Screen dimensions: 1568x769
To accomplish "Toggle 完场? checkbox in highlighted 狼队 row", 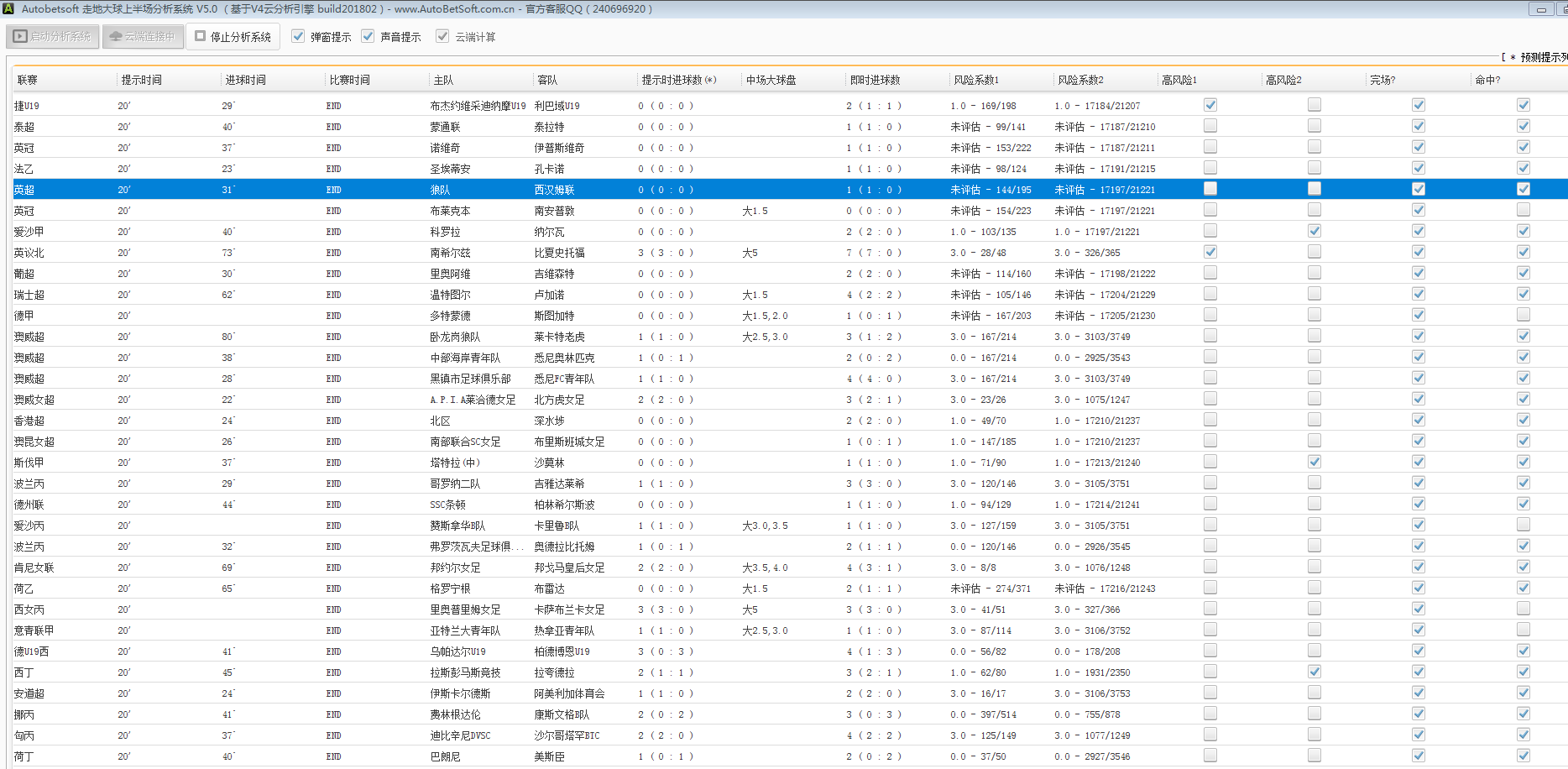I will point(1418,189).
